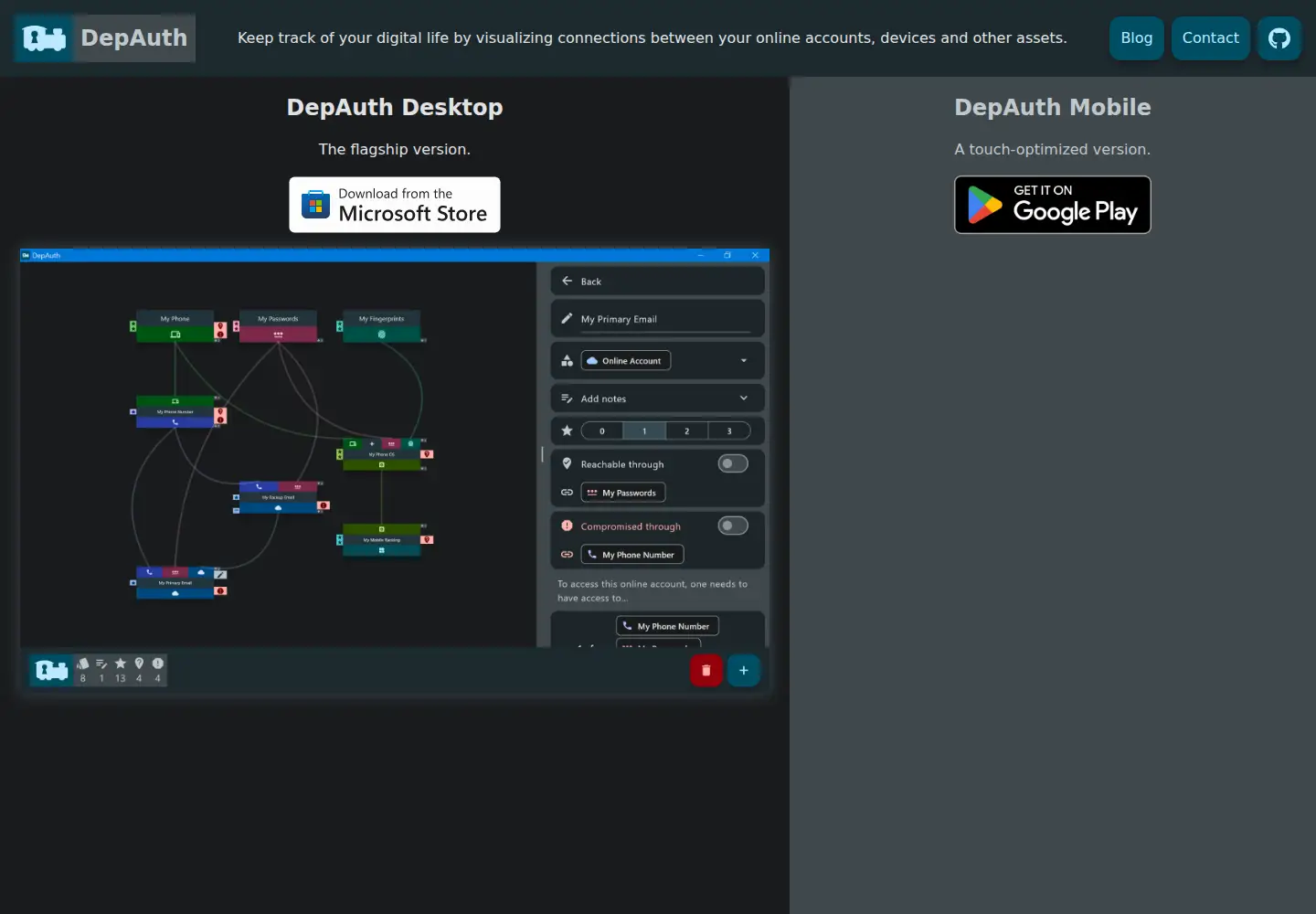
Task: Expand the Add notes section chevron
Action: tap(744, 399)
